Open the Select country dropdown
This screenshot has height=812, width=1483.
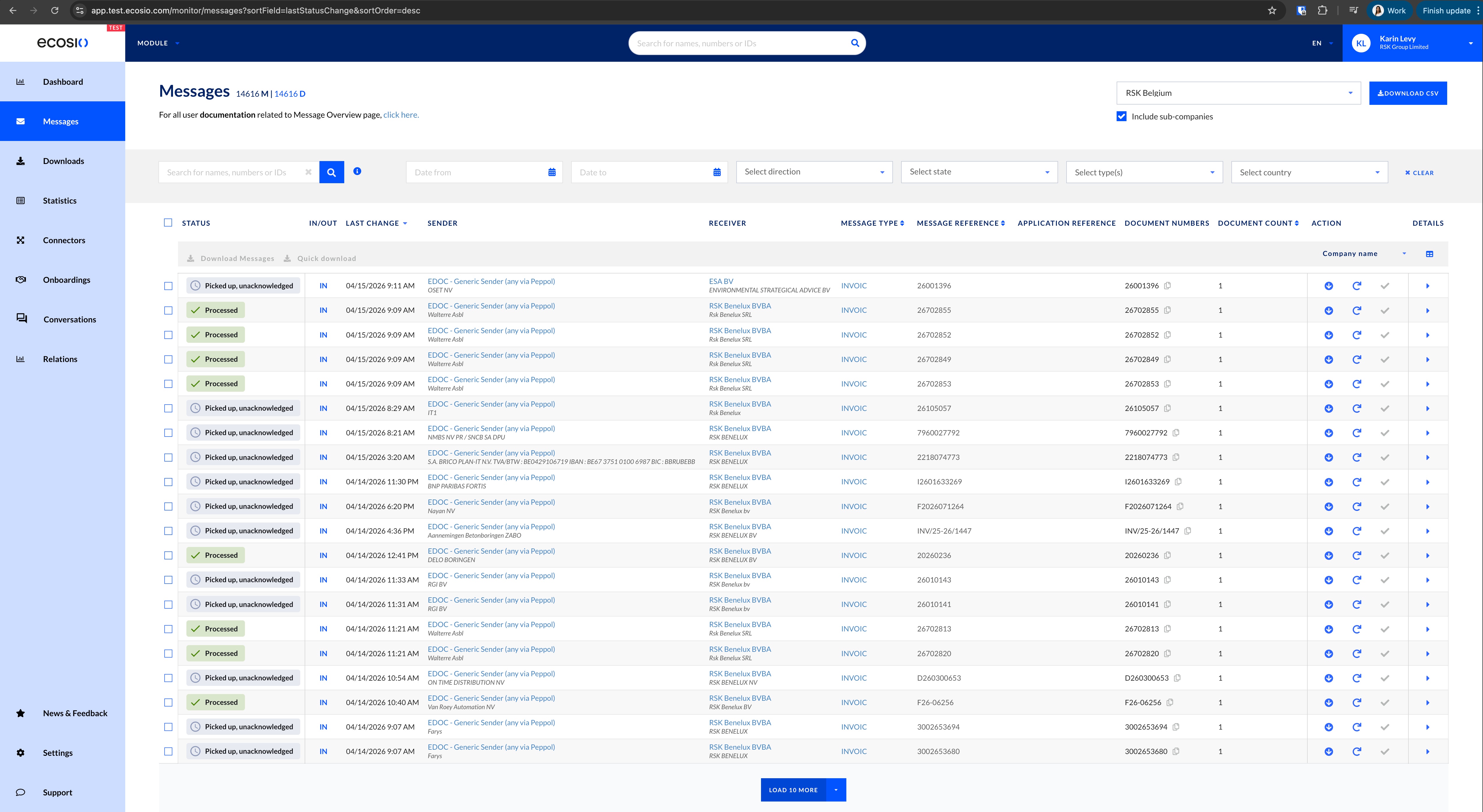1310,172
